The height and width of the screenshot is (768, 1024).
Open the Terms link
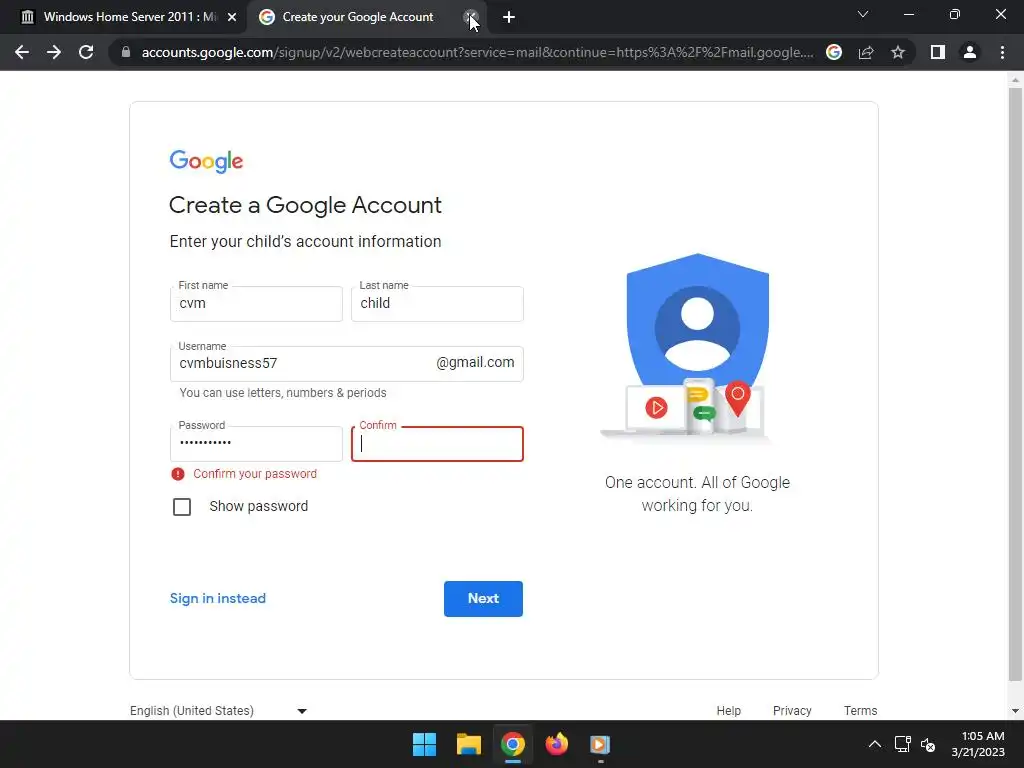click(860, 711)
